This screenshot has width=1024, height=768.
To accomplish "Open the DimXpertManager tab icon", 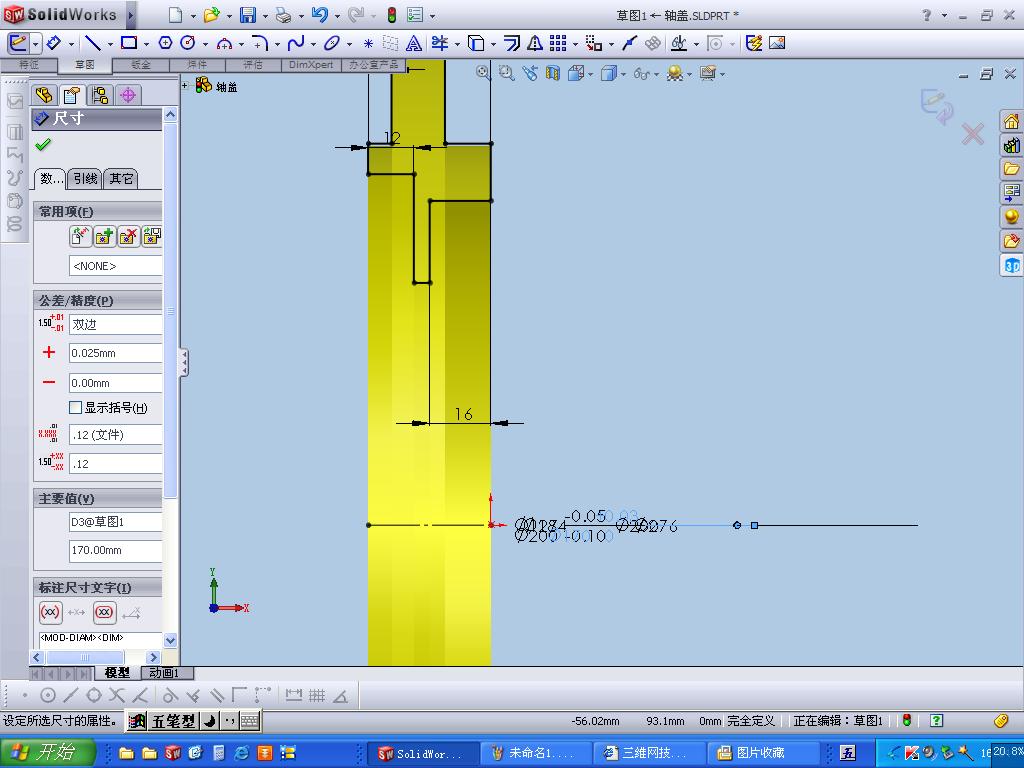I will pos(128,95).
